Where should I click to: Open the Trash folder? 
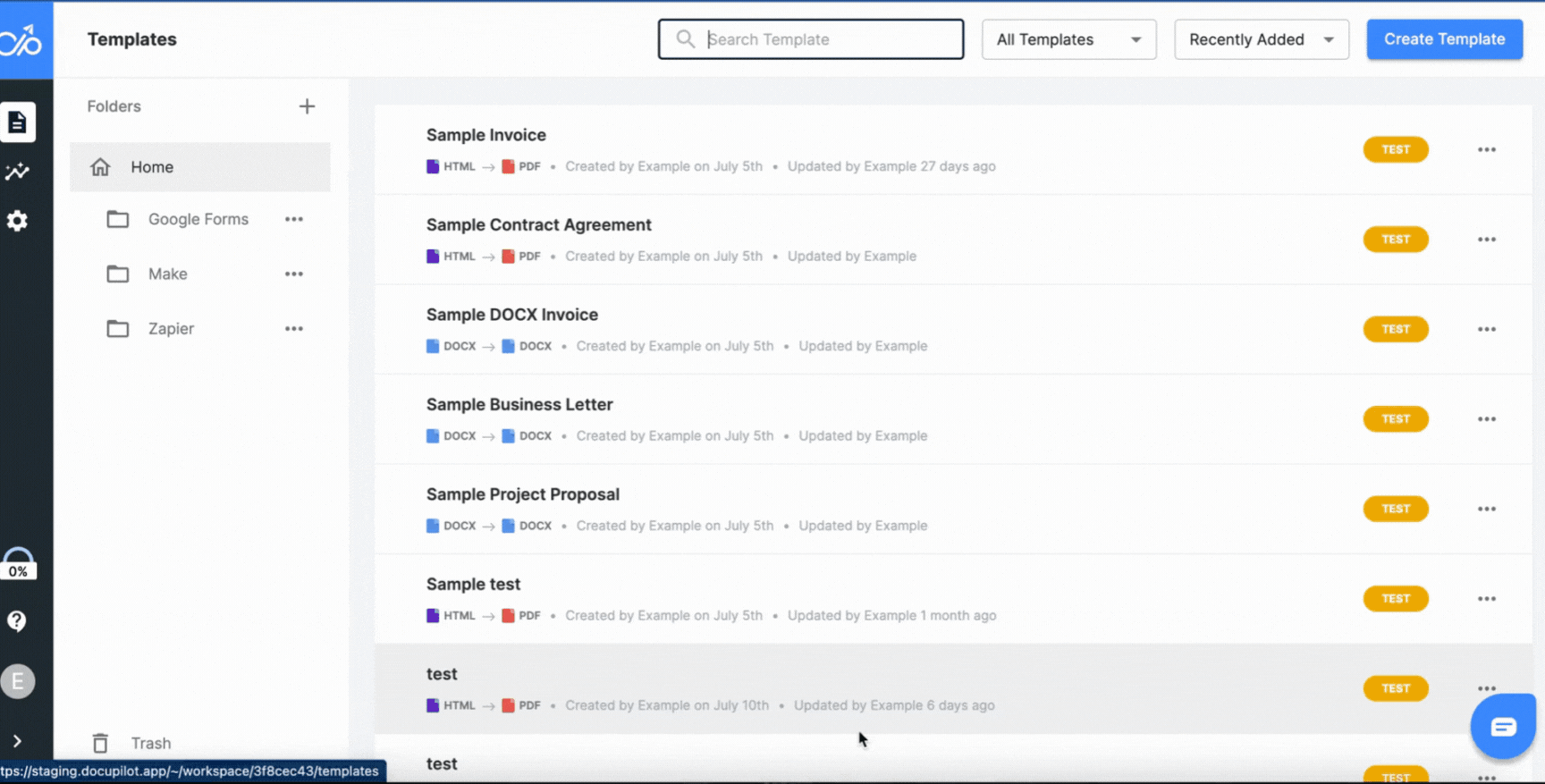click(x=150, y=743)
